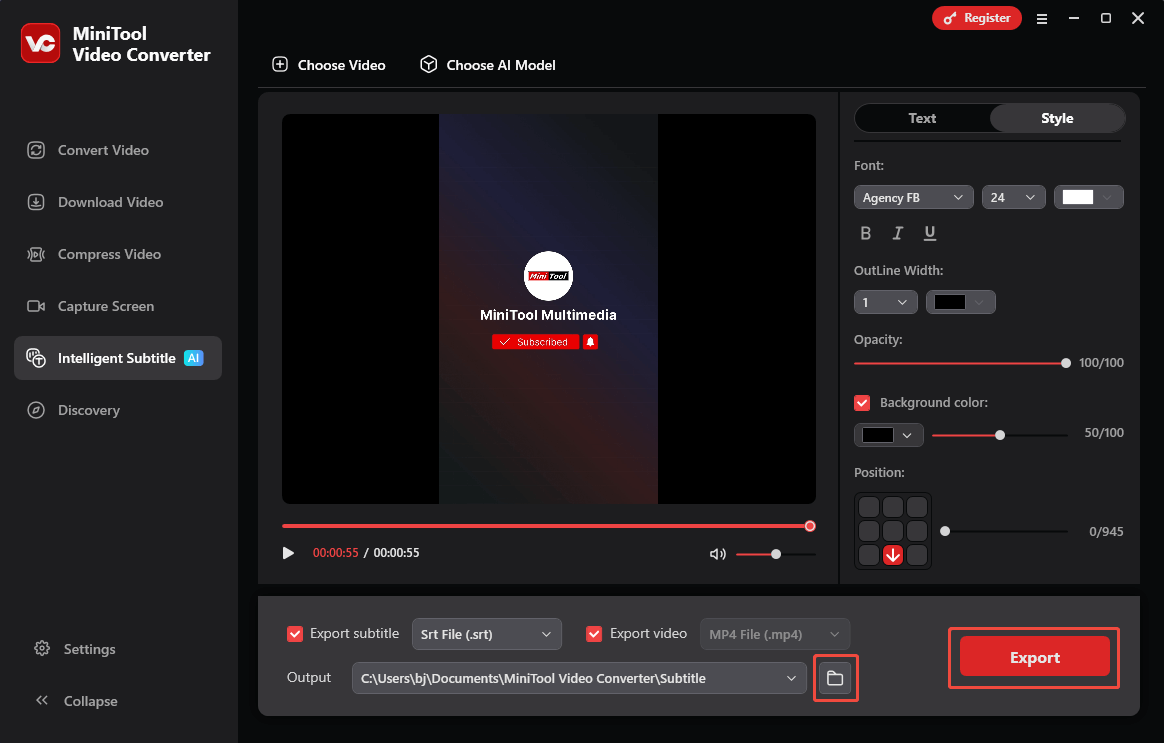1164x743 pixels.
Task: Open the Srt File format dropdown
Action: (486, 634)
